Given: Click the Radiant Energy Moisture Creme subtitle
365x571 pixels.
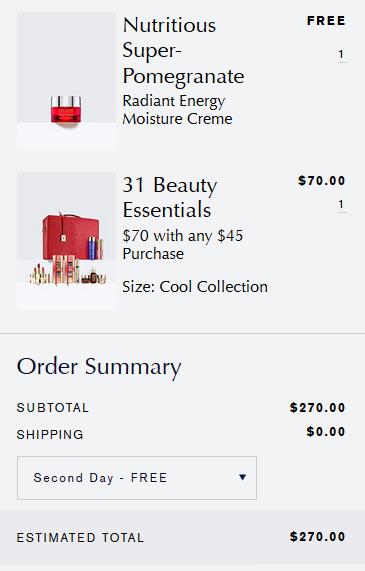Looking at the screenshot, I should coord(177,110).
